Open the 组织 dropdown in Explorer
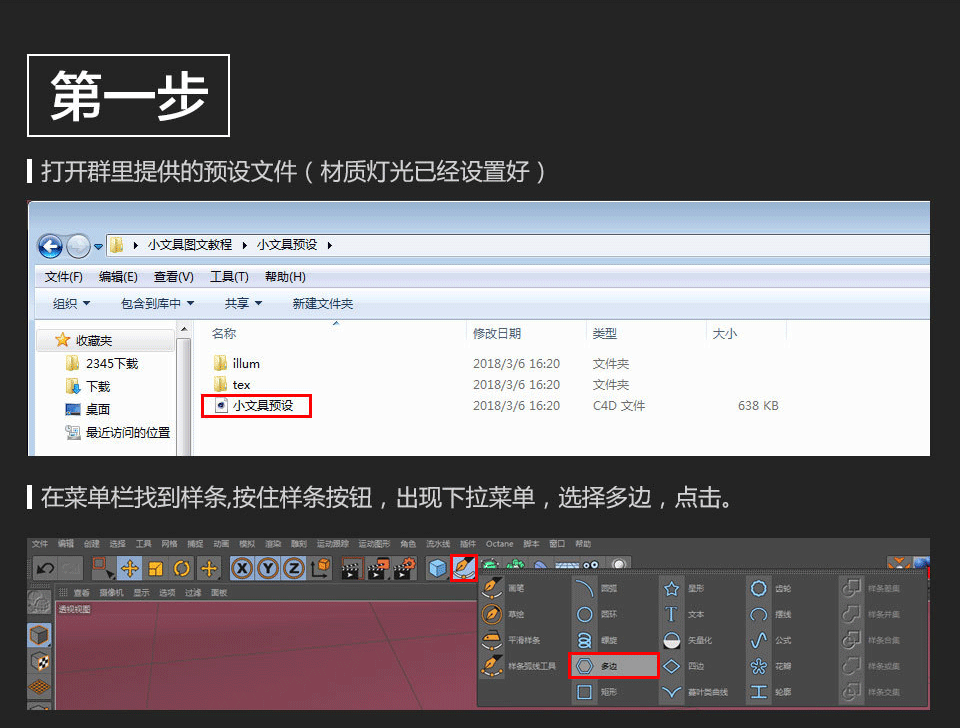This screenshot has height=728, width=960. [69, 303]
